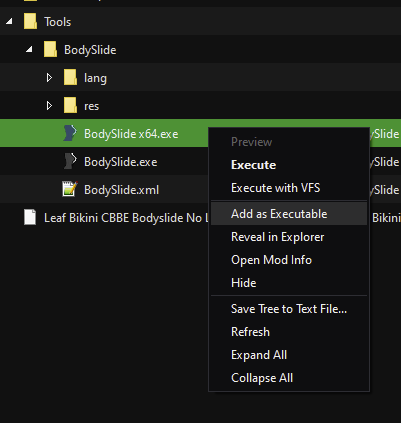401x423 pixels.
Task: Click the BodySlide.exe file icon
Action: pyautogui.click(x=70, y=161)
